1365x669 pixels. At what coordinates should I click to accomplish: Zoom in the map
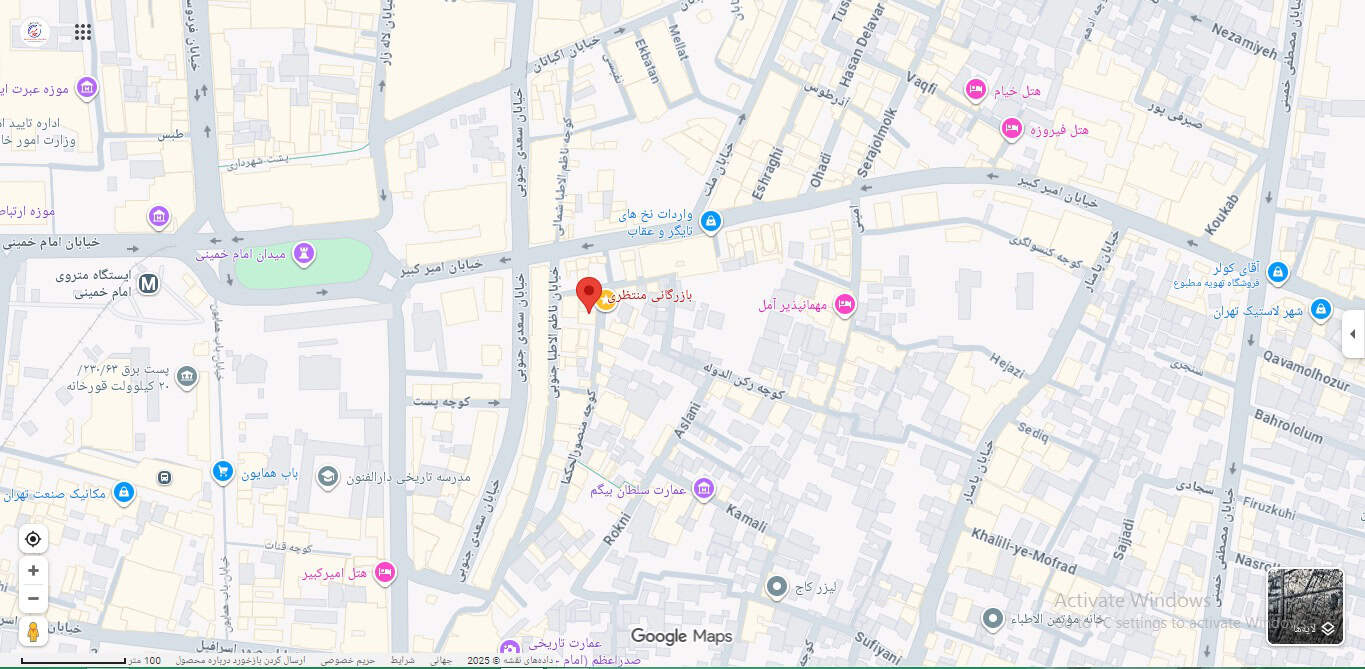[x=33, y=571]
